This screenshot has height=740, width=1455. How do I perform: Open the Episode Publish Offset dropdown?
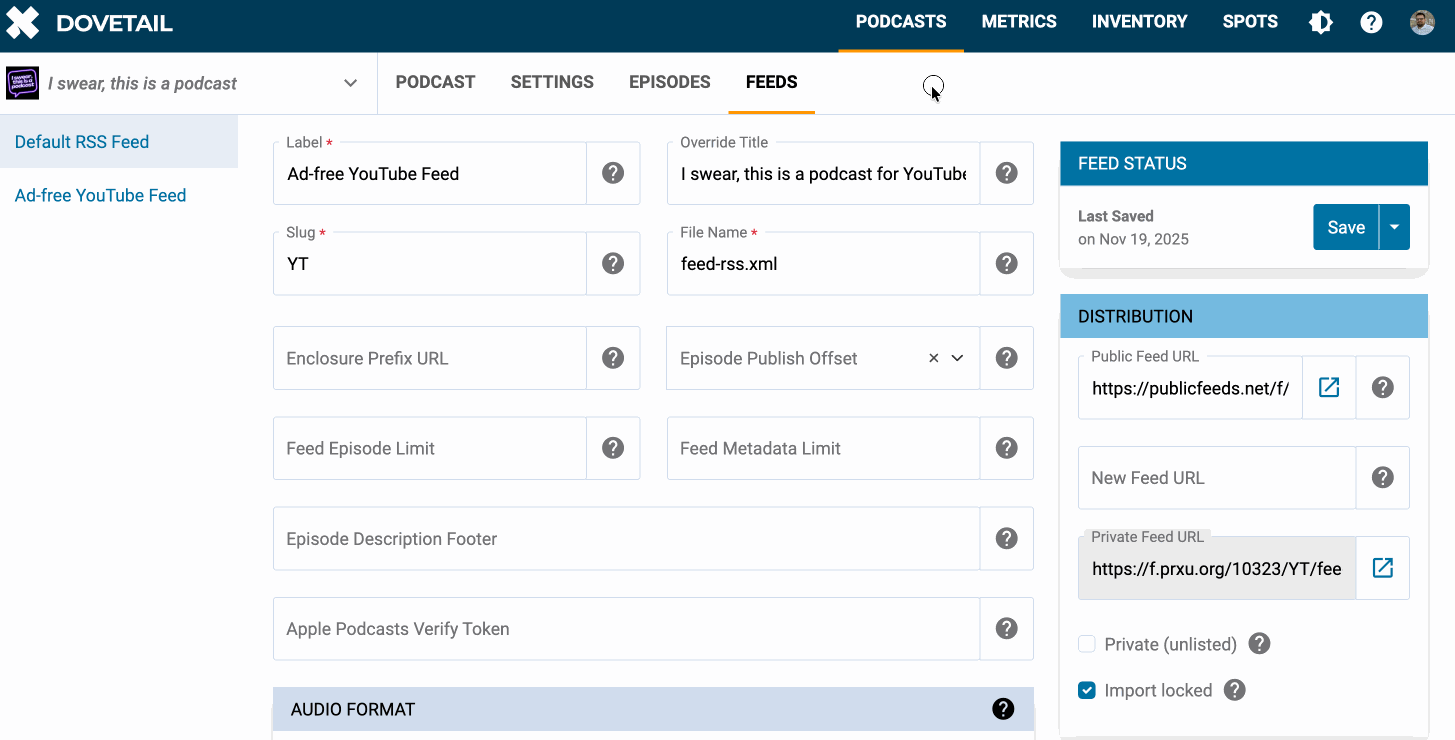click(957, 358)
